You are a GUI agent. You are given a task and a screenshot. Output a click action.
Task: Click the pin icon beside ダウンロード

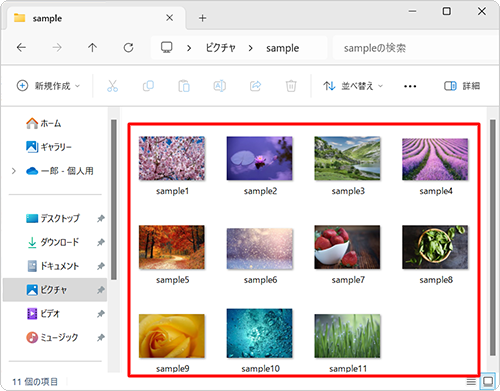100,242
